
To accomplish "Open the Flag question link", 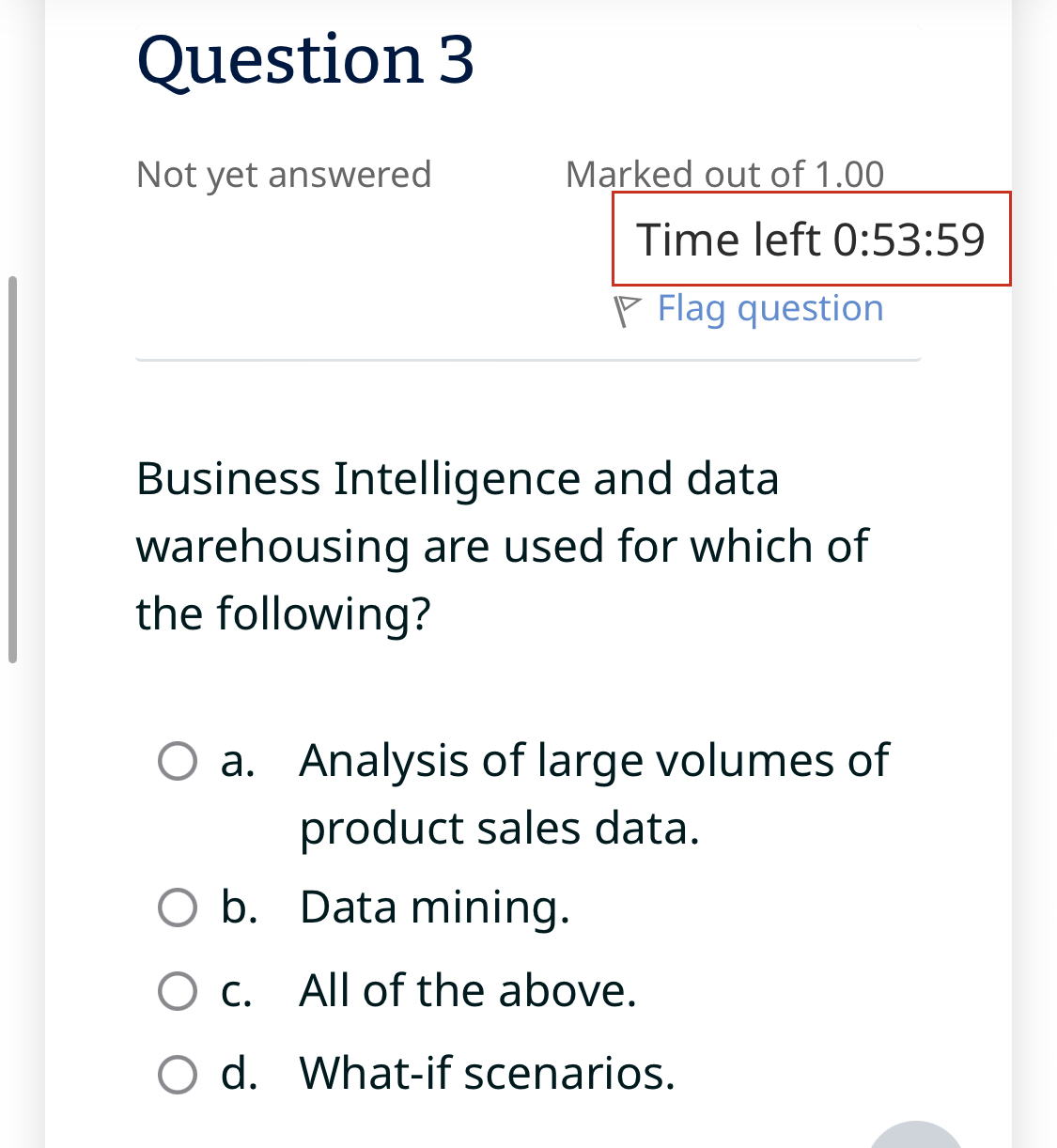I will point(769,307).
